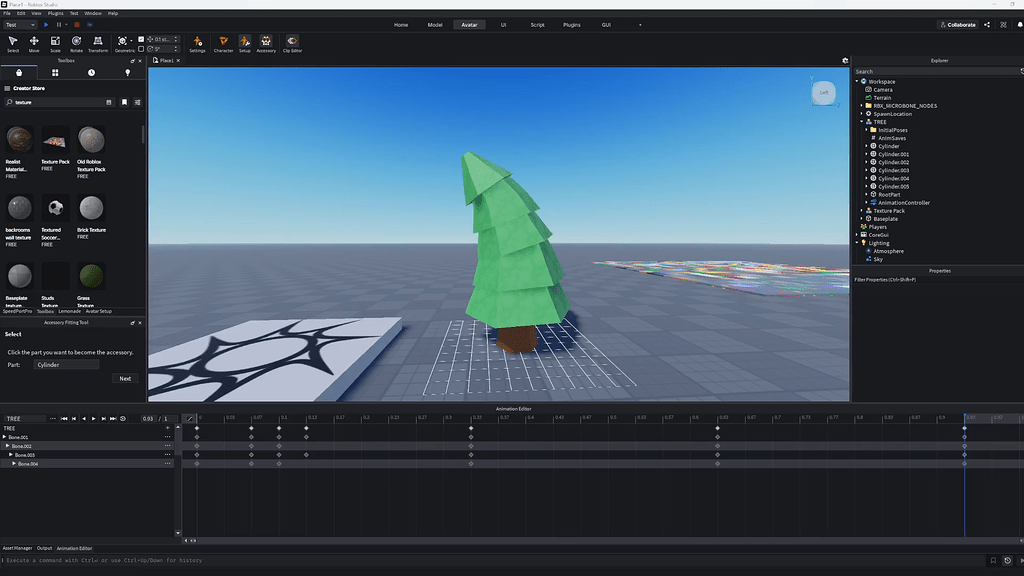This screenshot has height=576, width=1024.
Task: Switch to the Home ribbon tab
Action: tap(401, 25)
